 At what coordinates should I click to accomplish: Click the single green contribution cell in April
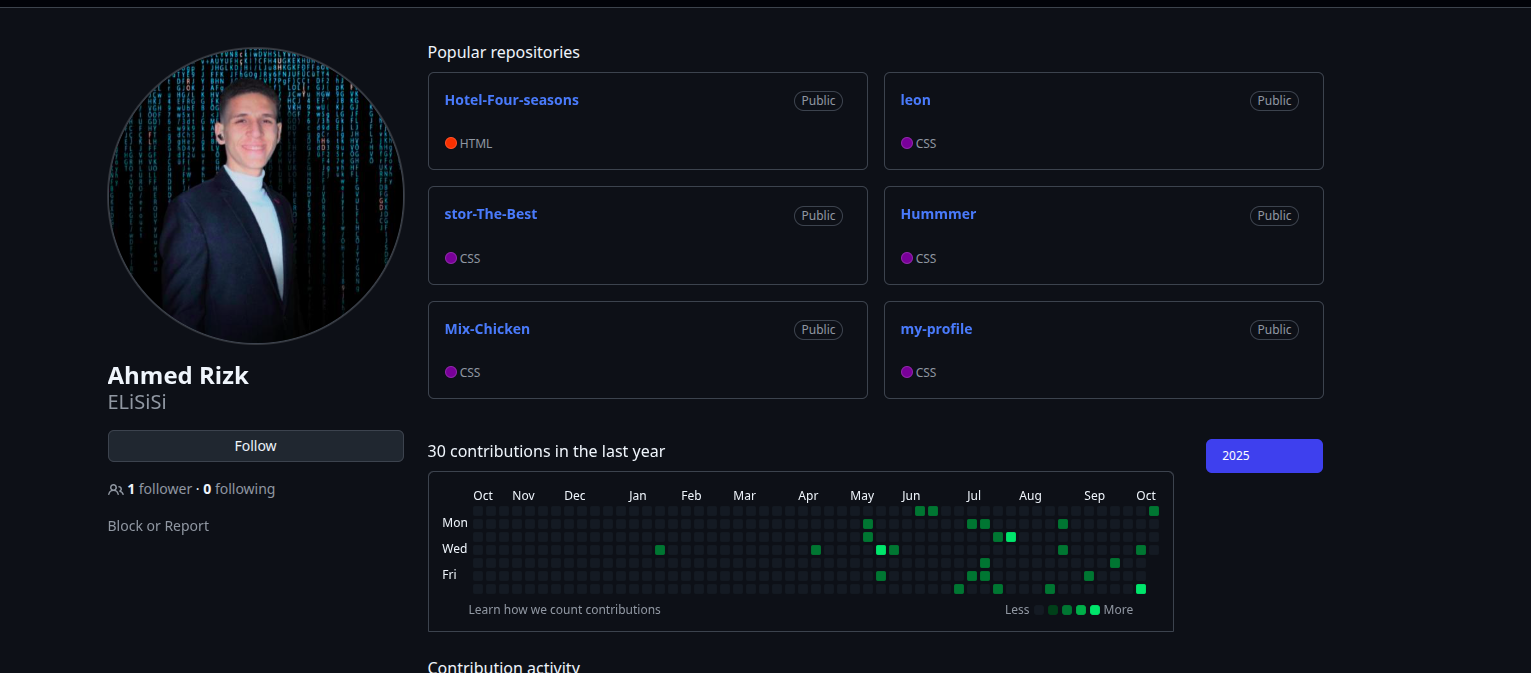(x=816, y=550)
